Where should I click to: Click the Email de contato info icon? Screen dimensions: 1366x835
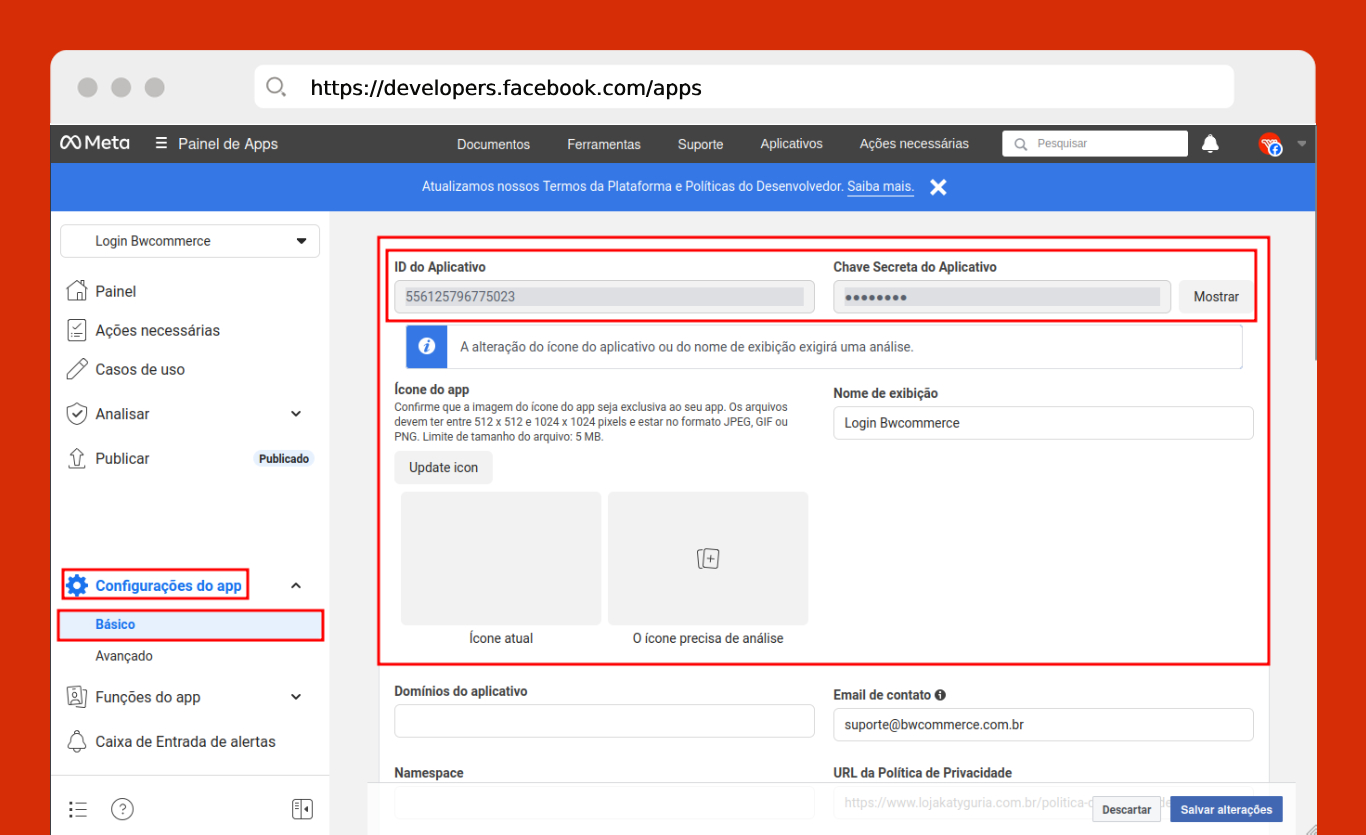click(x=941, y=694)
